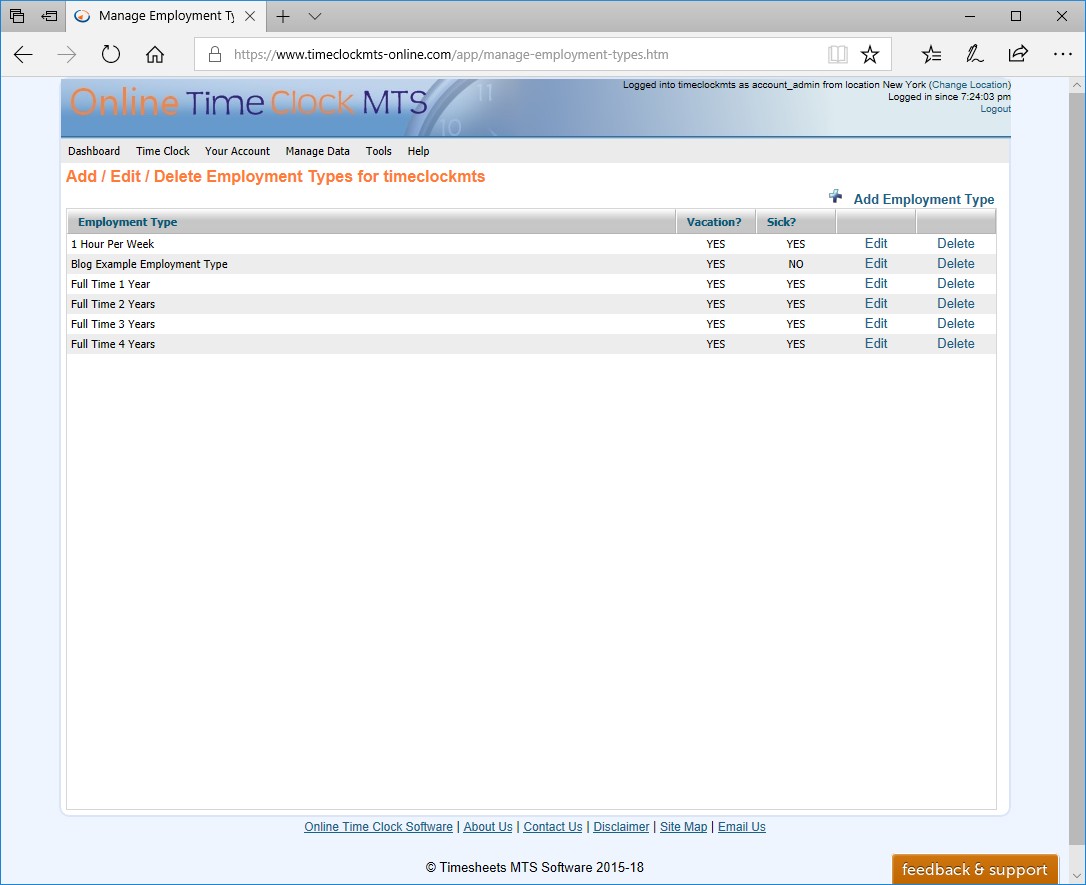This screenshot has width=1086, height=885.
Task: Edit the Full Time 1 Year type
Action: click(x=876, y=284)
